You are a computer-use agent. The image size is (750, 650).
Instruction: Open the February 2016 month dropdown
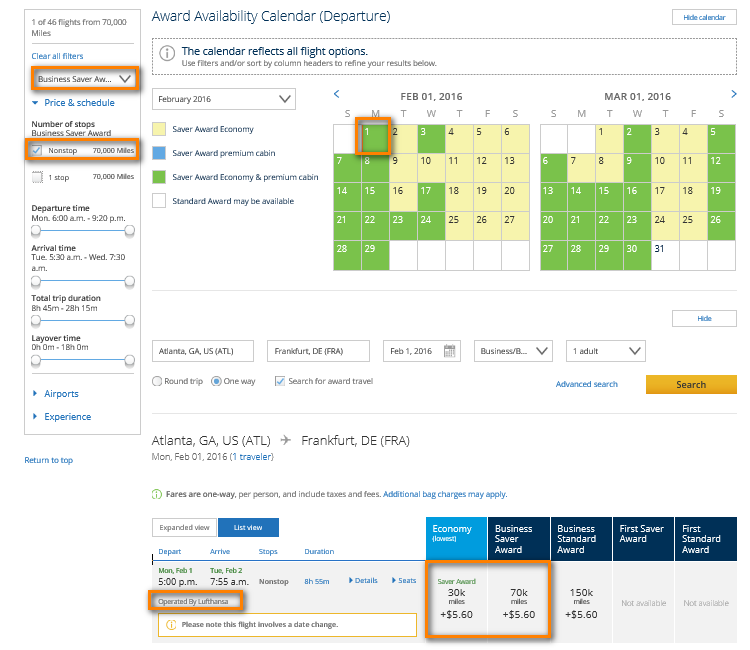coord(224,99)
